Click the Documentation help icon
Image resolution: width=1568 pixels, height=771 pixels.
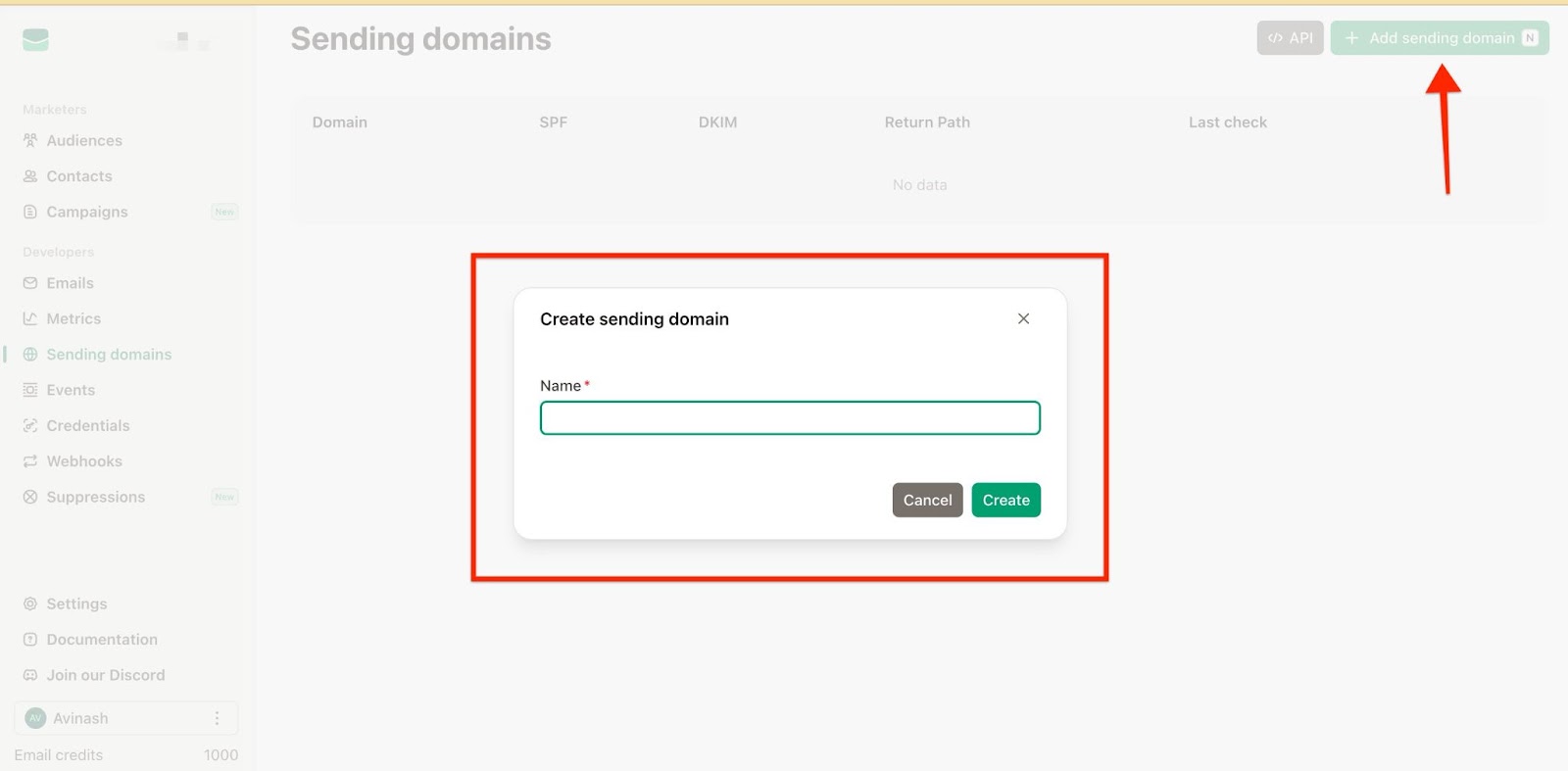(x=30, y=640)
